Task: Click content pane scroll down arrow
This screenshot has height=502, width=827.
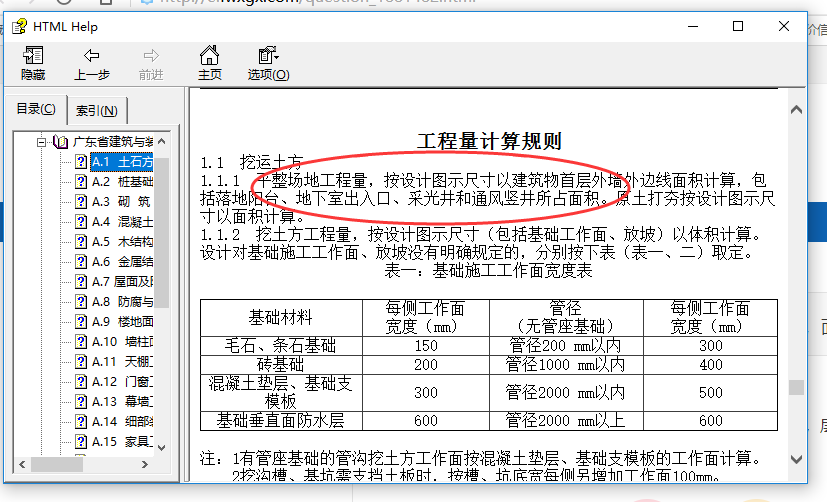Action: 796,459
